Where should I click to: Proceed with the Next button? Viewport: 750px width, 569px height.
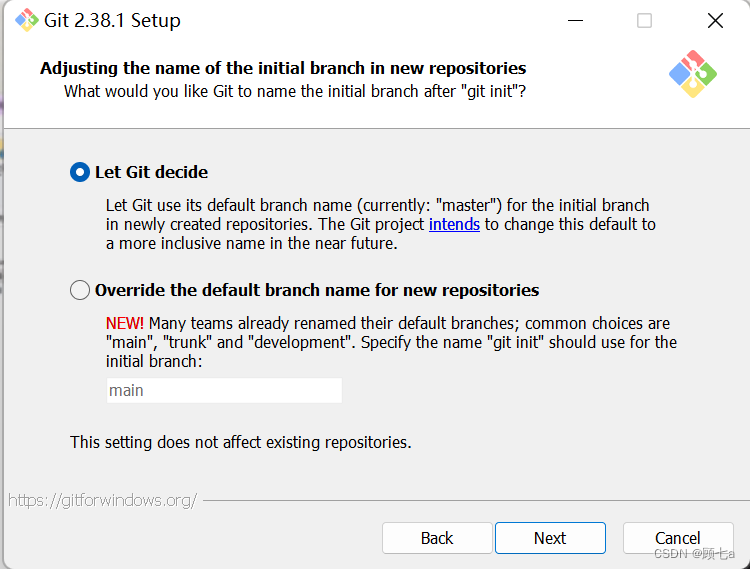pyautogui.click(x=550, y=538)
